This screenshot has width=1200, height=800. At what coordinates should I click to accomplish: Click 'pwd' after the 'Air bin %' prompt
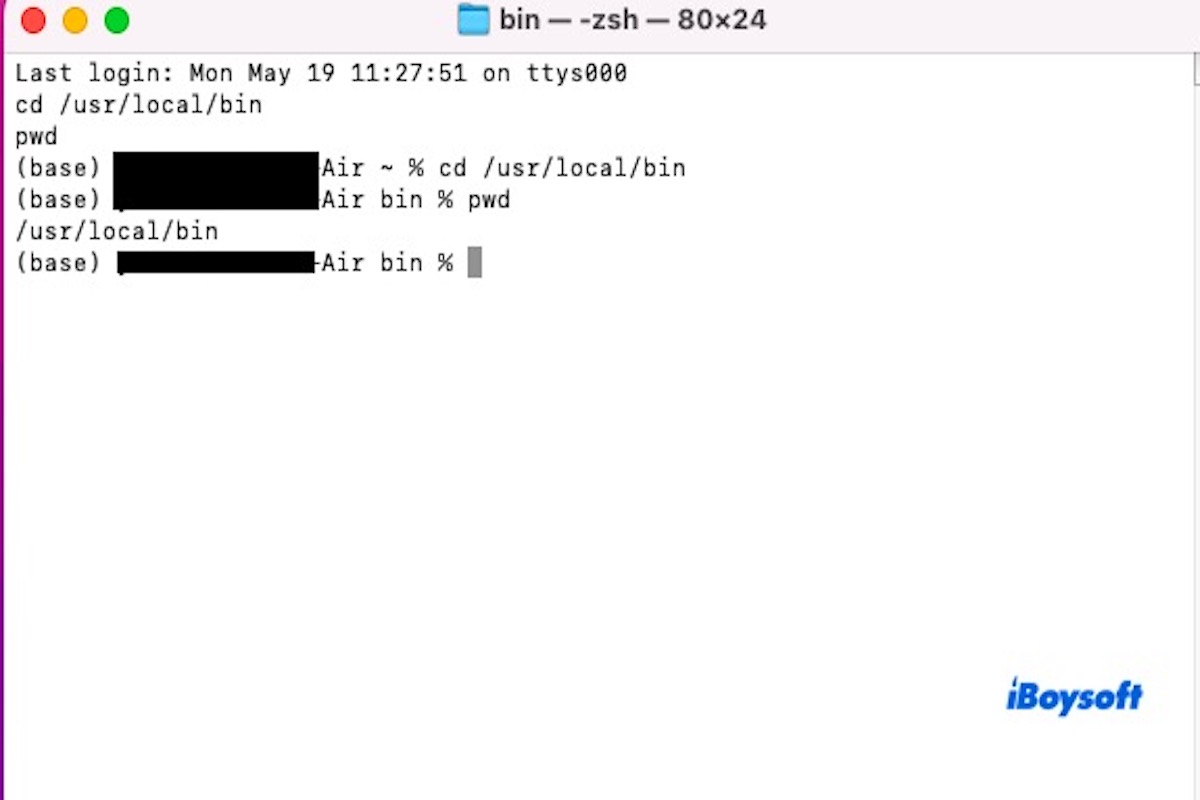tap(489, 200)
